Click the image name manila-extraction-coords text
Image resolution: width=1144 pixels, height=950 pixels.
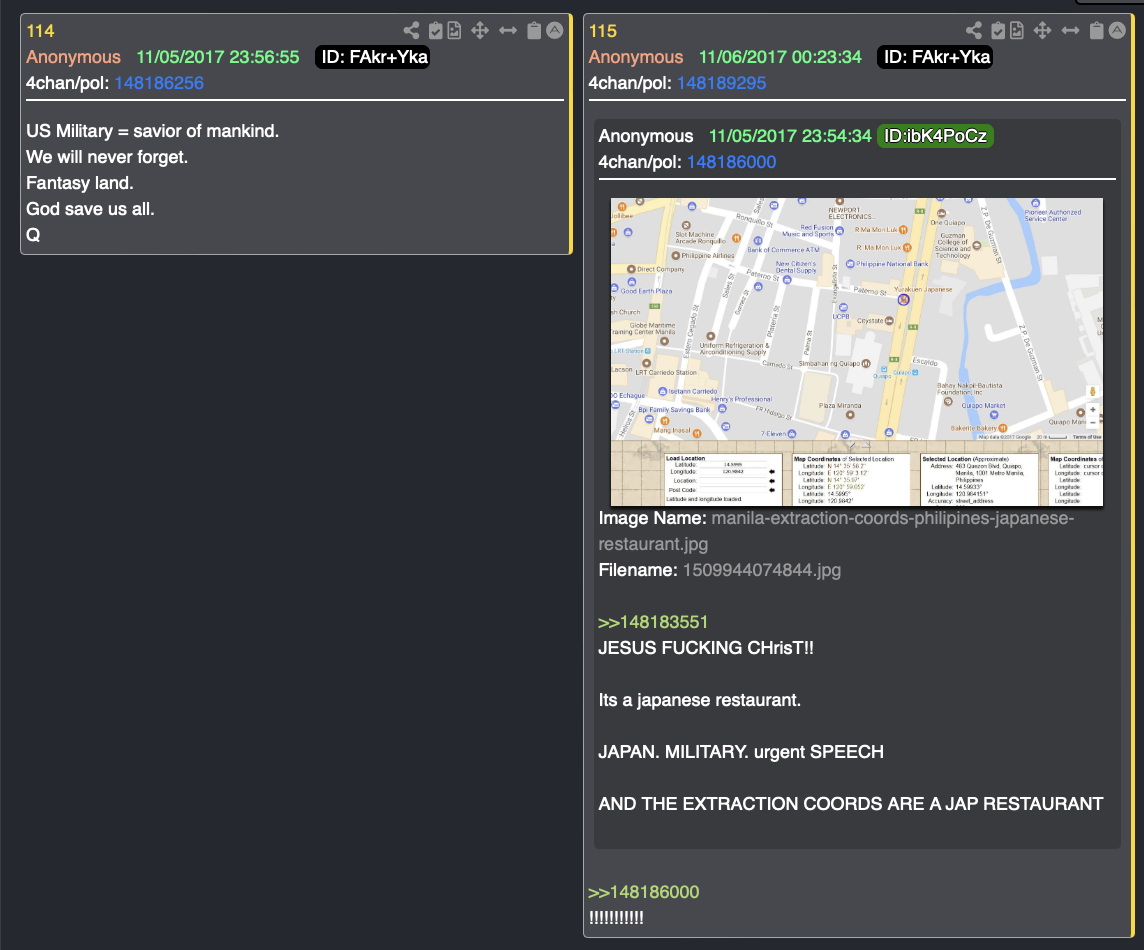point(836,531)
